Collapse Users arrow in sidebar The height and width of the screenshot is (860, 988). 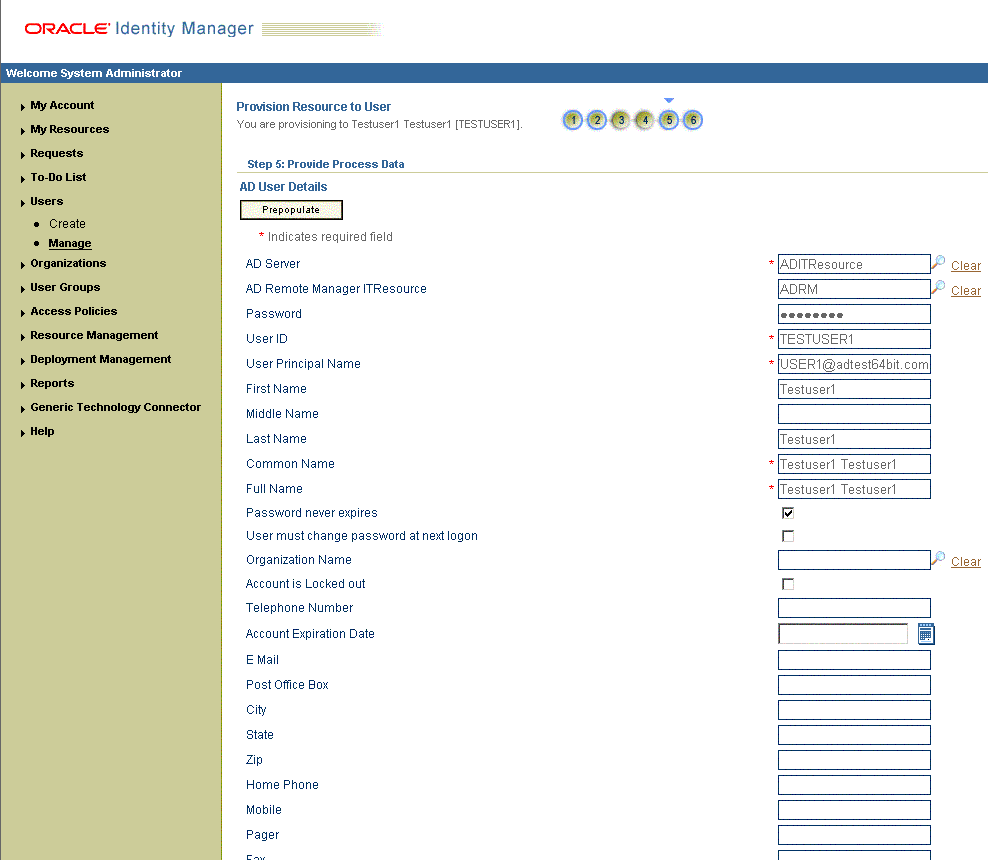23,203
